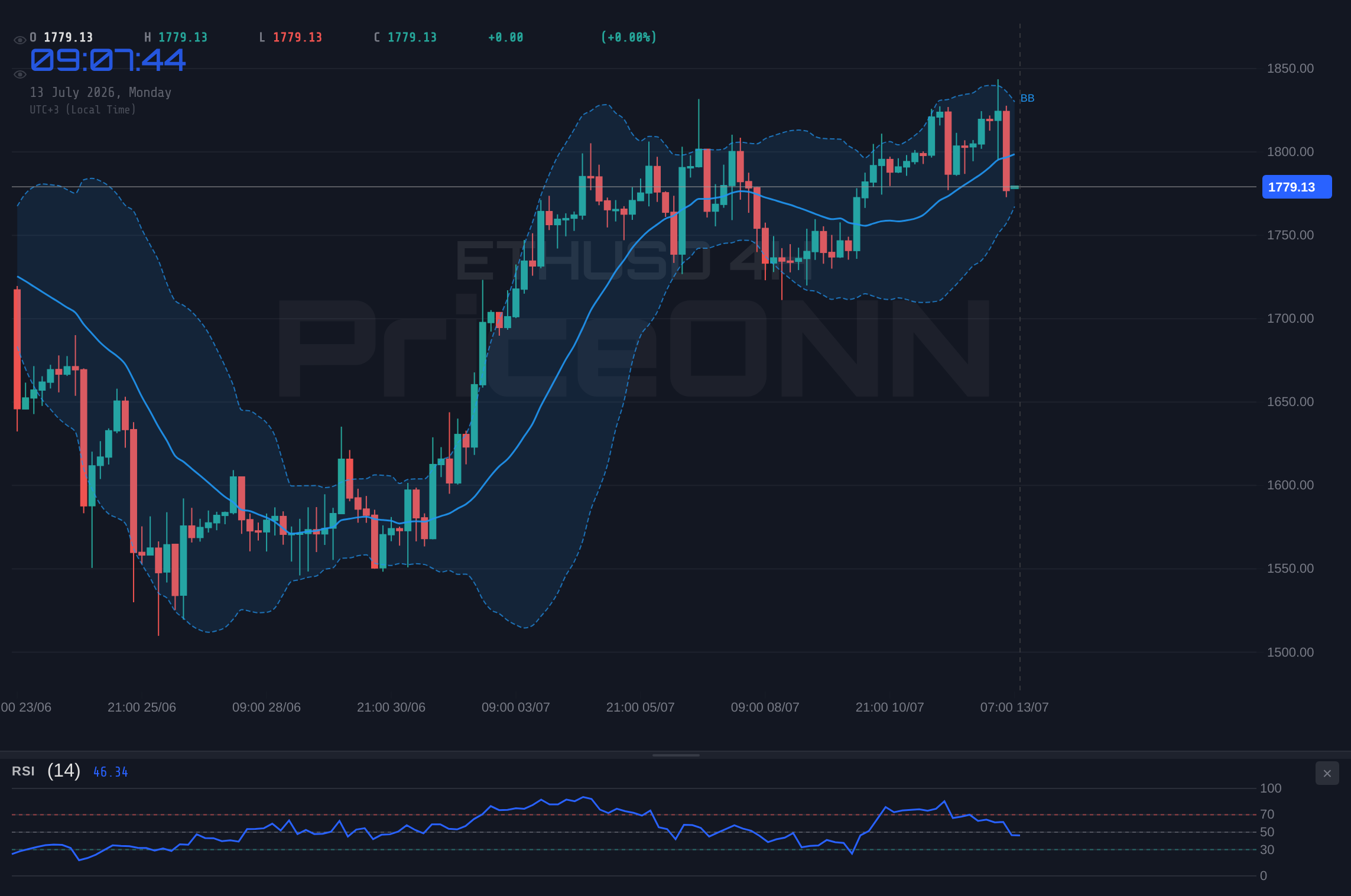Click the 1700.00 price axis label

coord(1290,319)
